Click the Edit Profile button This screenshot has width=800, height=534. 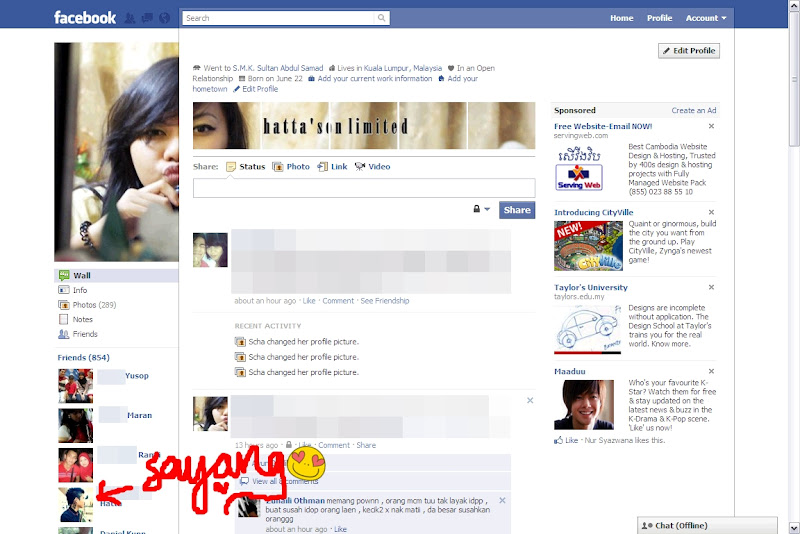point(689,50)
